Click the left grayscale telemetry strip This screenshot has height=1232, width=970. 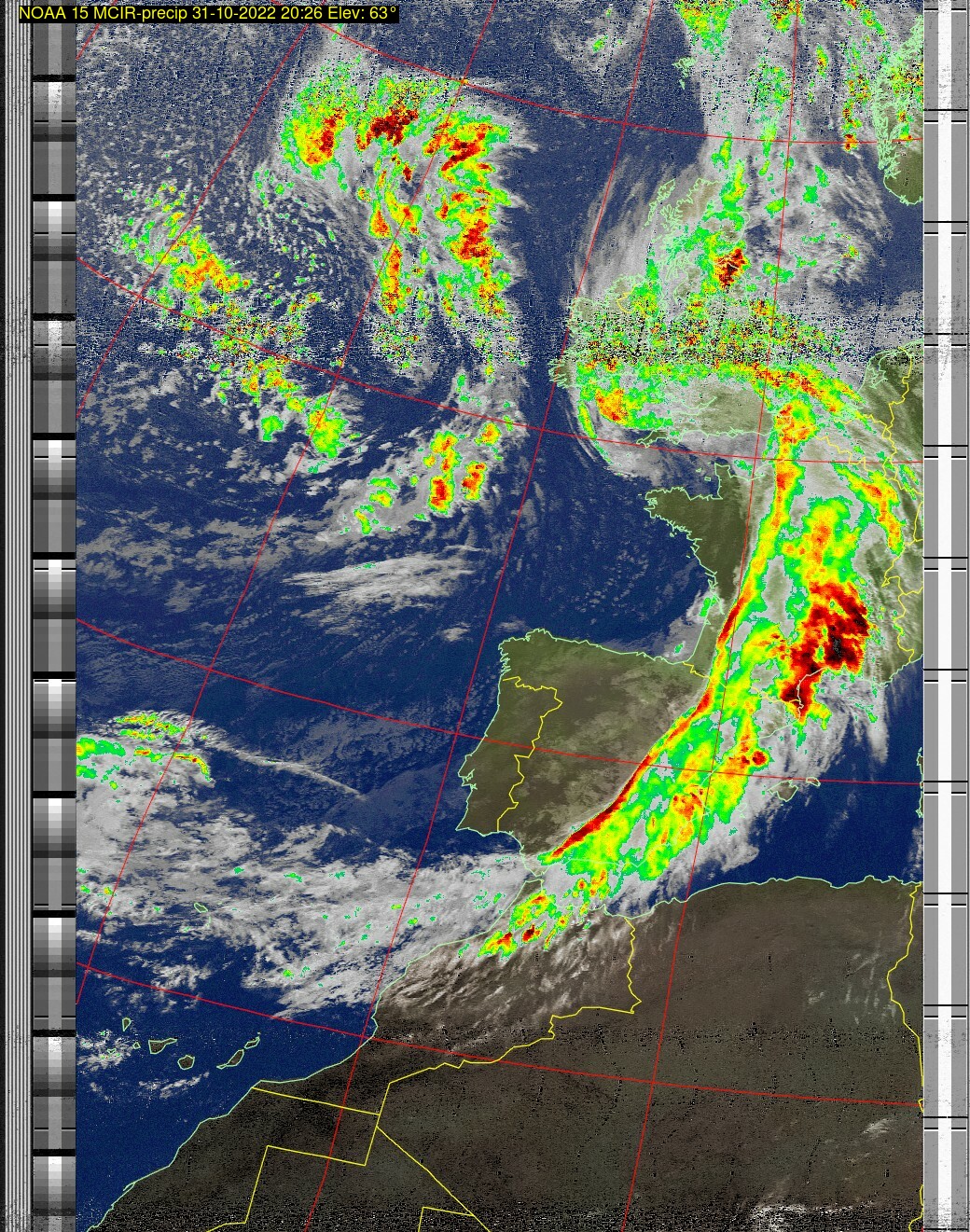(x=54, y=616)
